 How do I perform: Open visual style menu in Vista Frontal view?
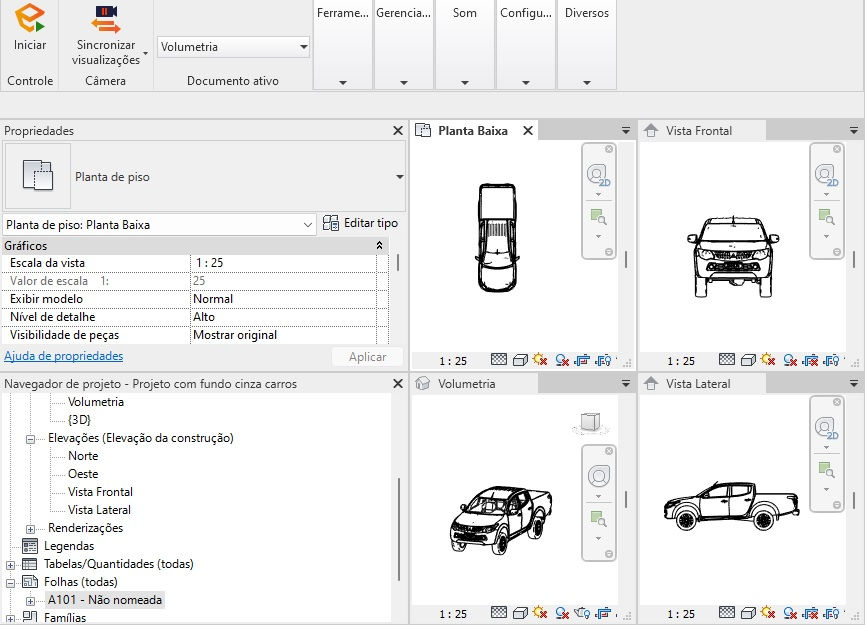pyautogui.click(x=748, y=360)
